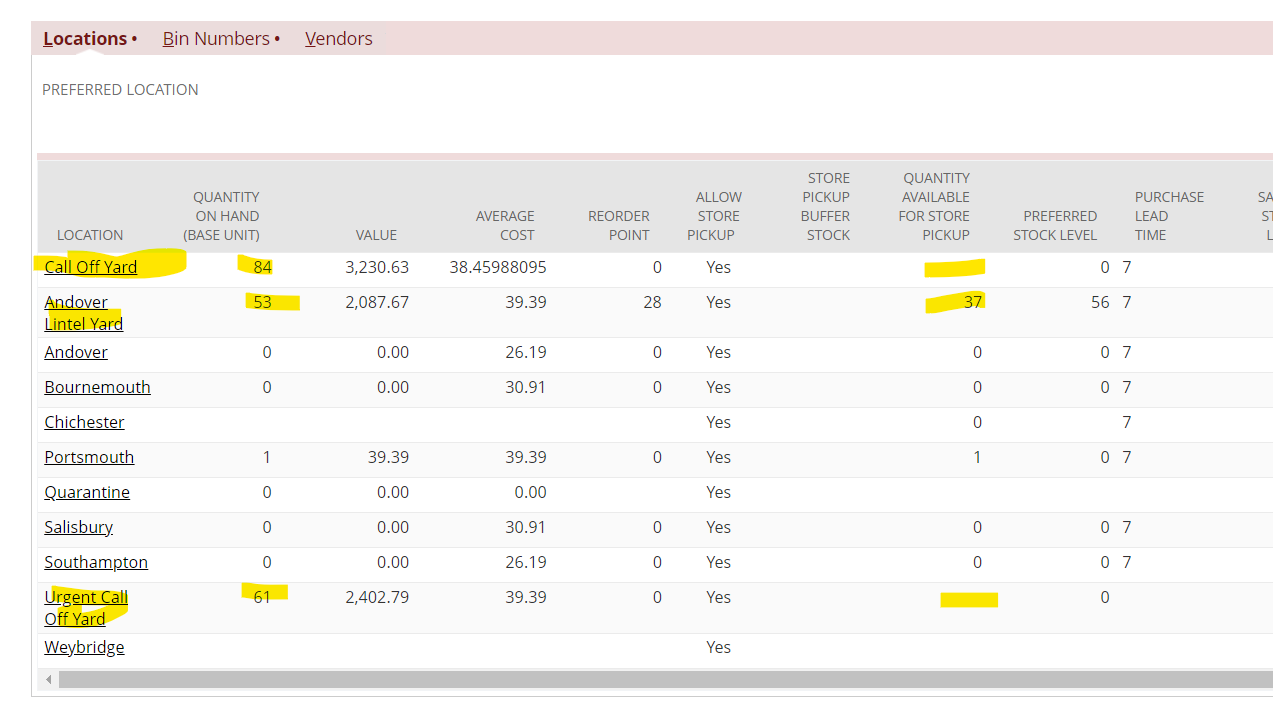Select quantity 53 for Andover Lintel Yard
The image size is (1273, 710).
(262, 302)
